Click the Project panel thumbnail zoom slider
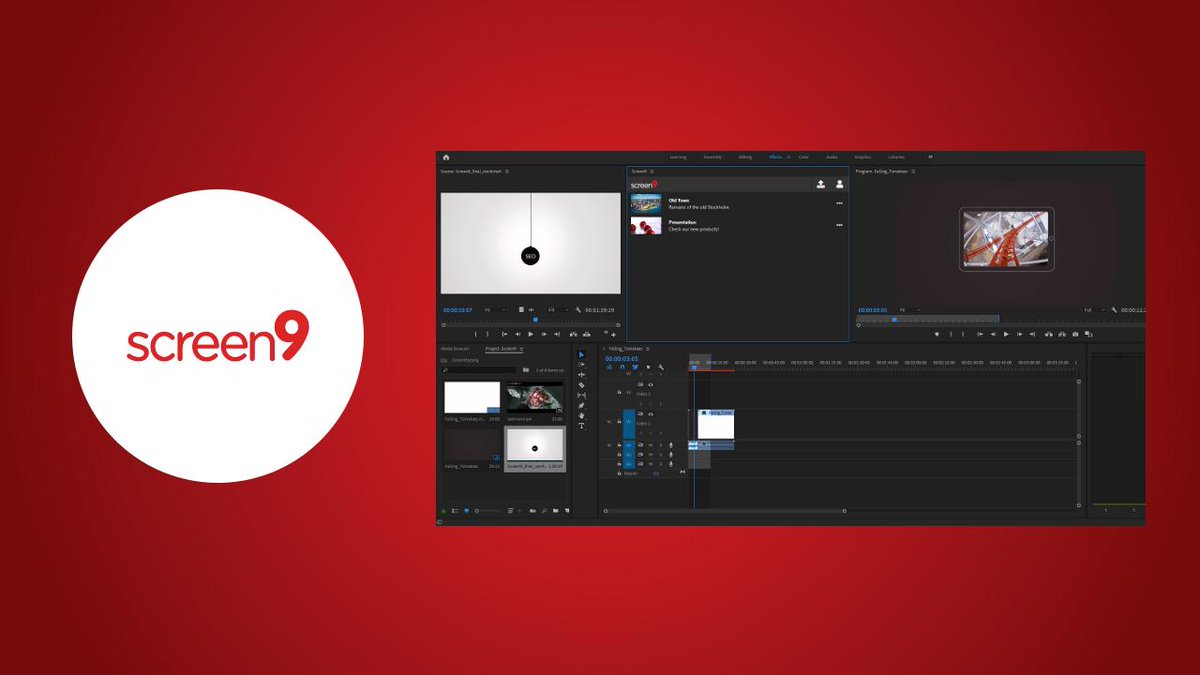Viewport: 1200px width, 675px height. [x=489, y=510]
